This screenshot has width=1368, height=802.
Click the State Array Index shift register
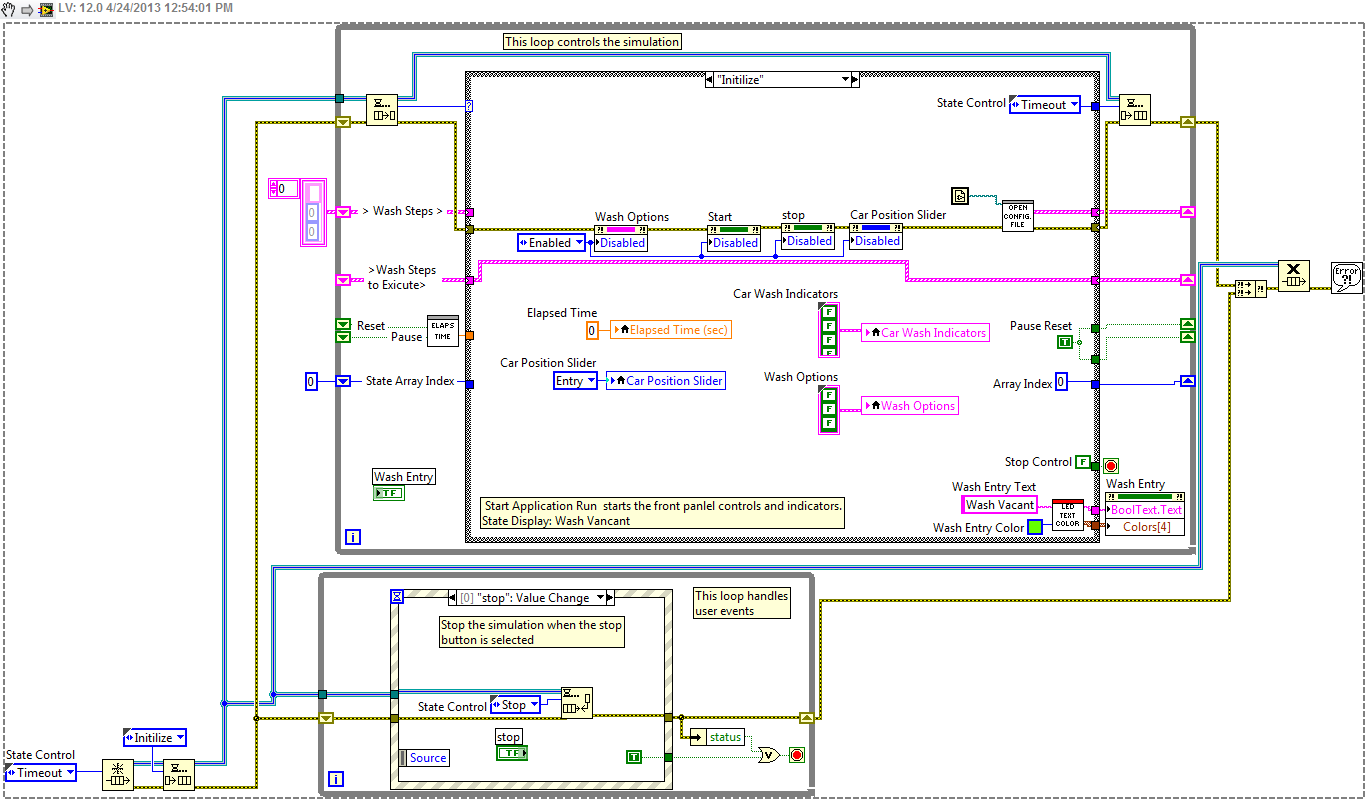[x=343, y=381]
